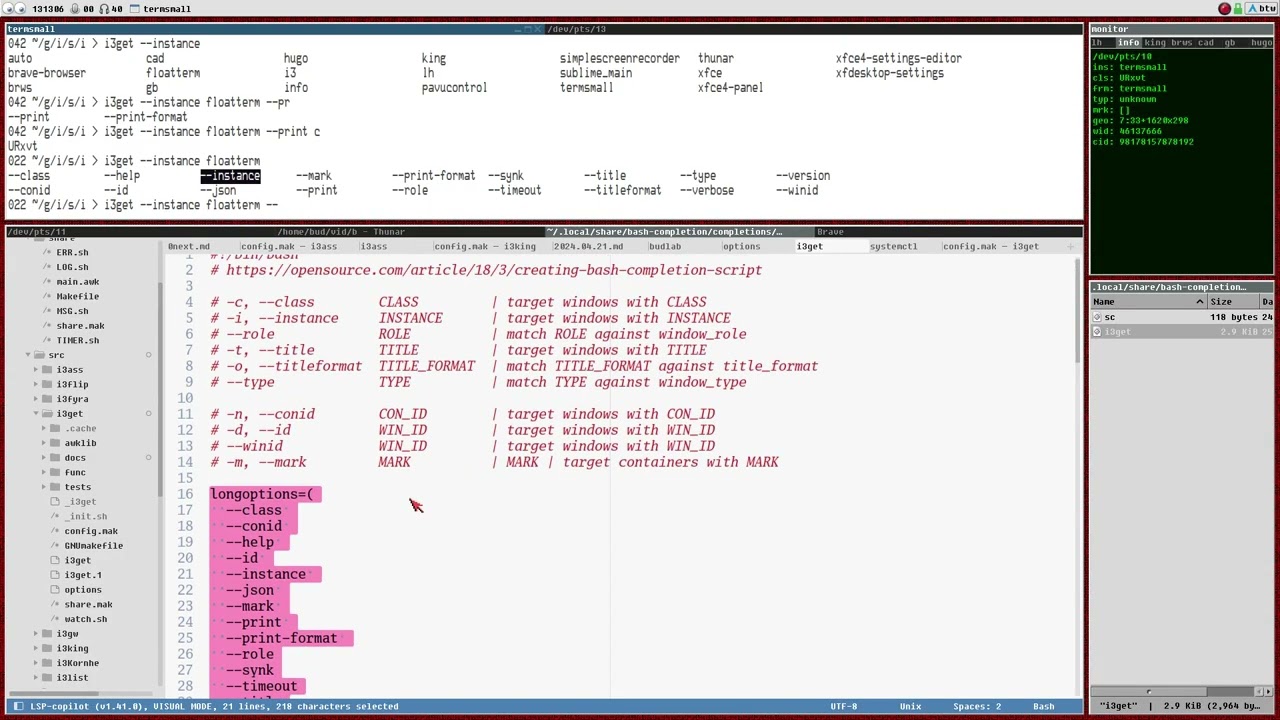Screen dimensions: 1280x720
Task: Click the sc file row in Thunar
Action: click(x=1182, y=317)
